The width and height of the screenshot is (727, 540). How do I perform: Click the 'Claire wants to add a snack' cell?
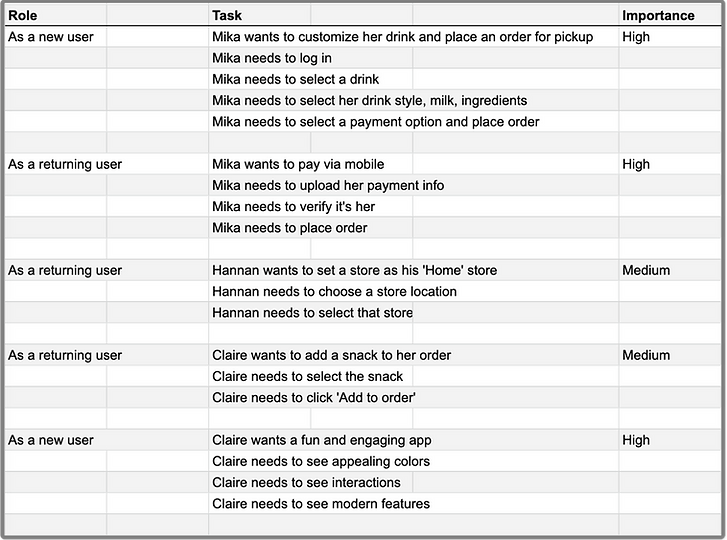pyautogui.click(x=331, y=355)
